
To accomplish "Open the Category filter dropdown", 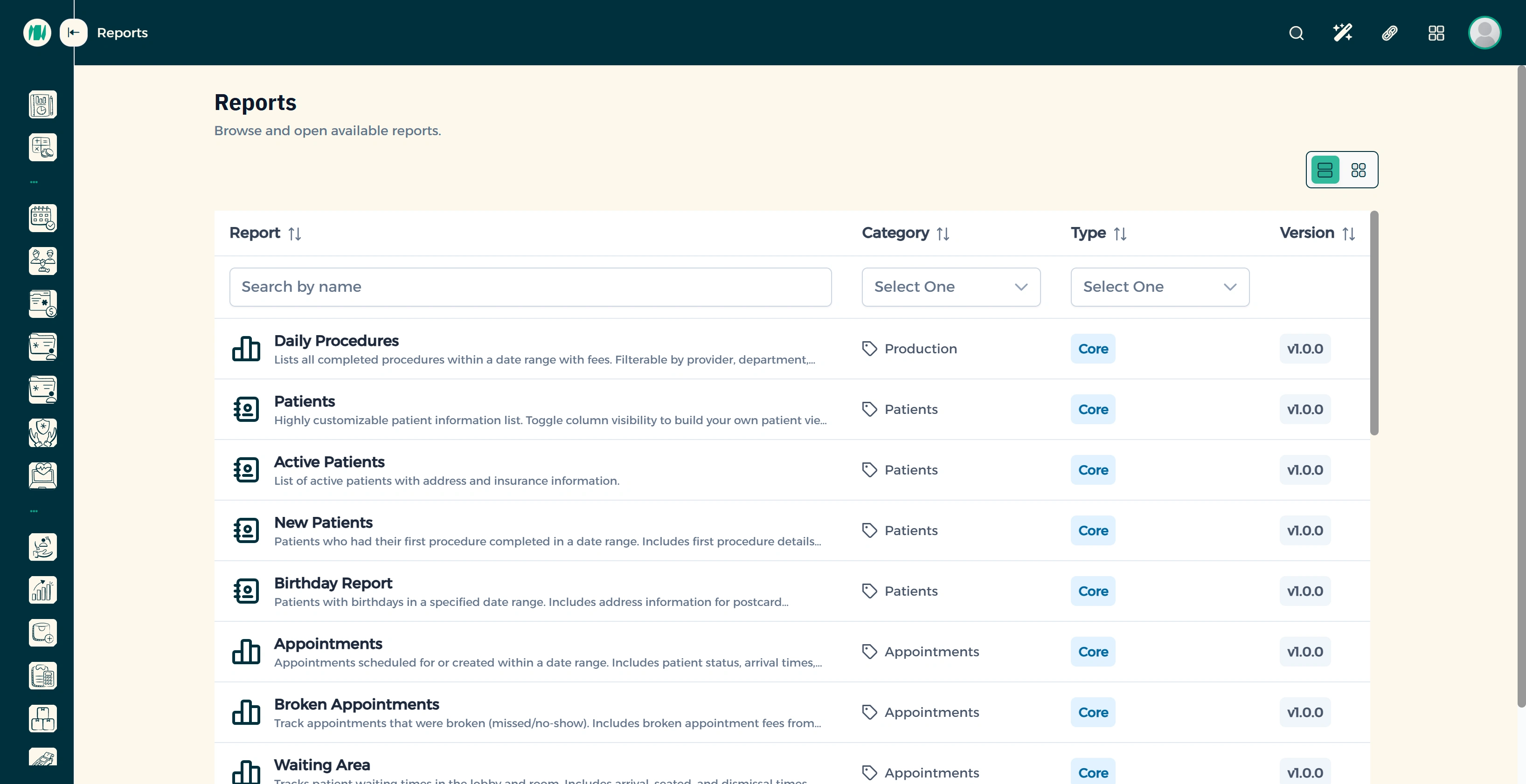I will pos(951,287).
